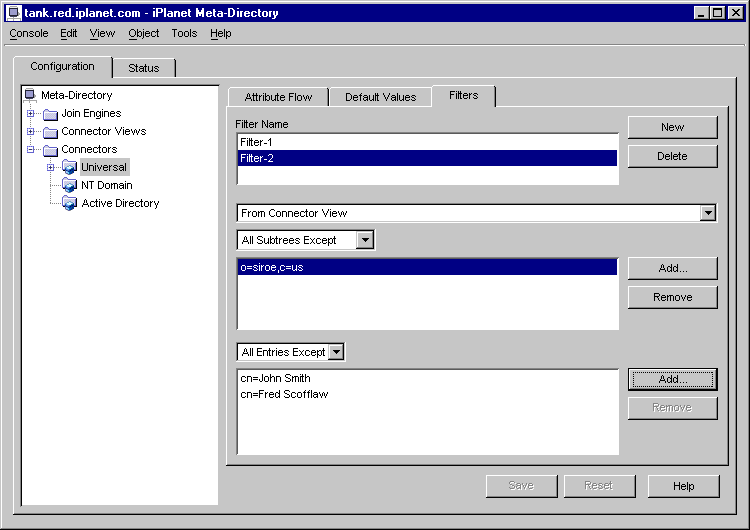The height and width of the screenshot is (530, 750).
Task: Click the Universal connector icon
Action: click(69, 167)
